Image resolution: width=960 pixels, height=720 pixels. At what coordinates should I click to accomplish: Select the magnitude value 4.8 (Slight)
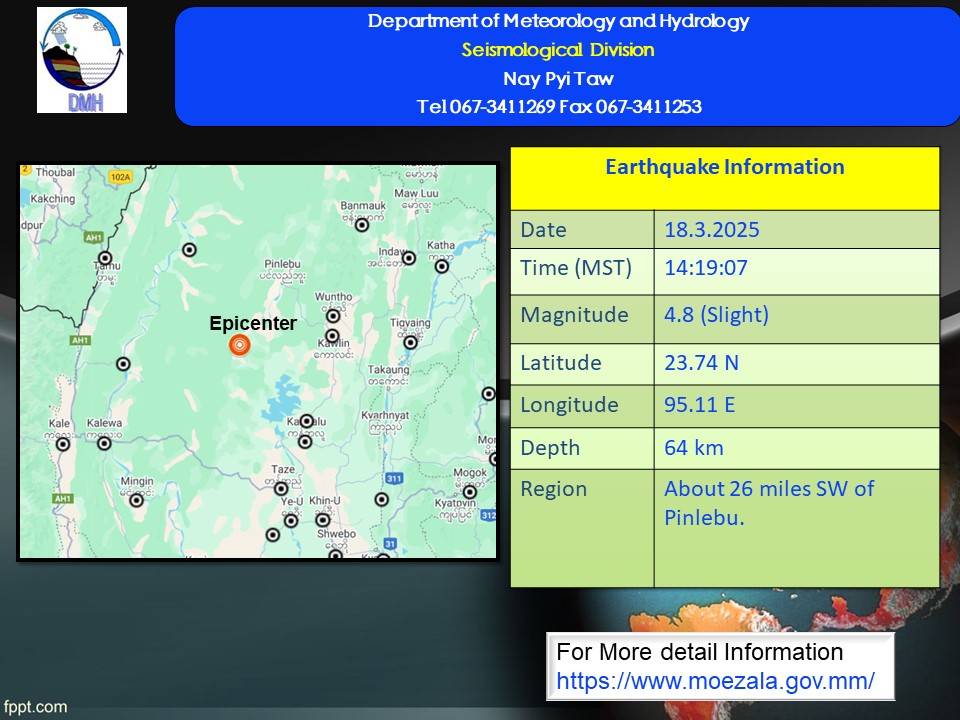click(716, 315)
